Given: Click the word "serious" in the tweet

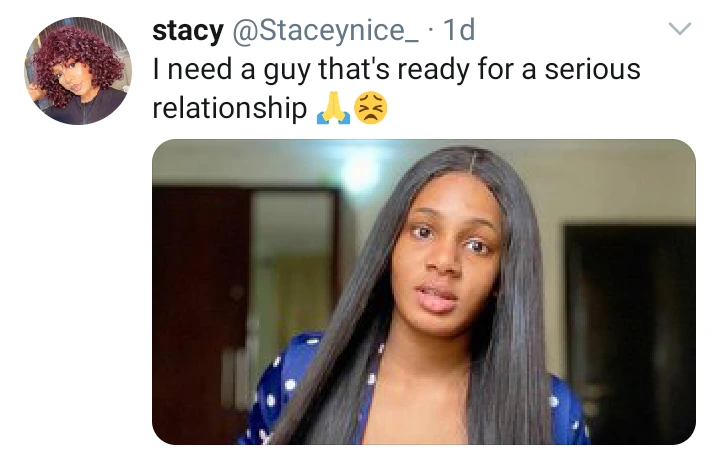Looking at the screenshot, I should pyautogui.click(x=592, y=69).
